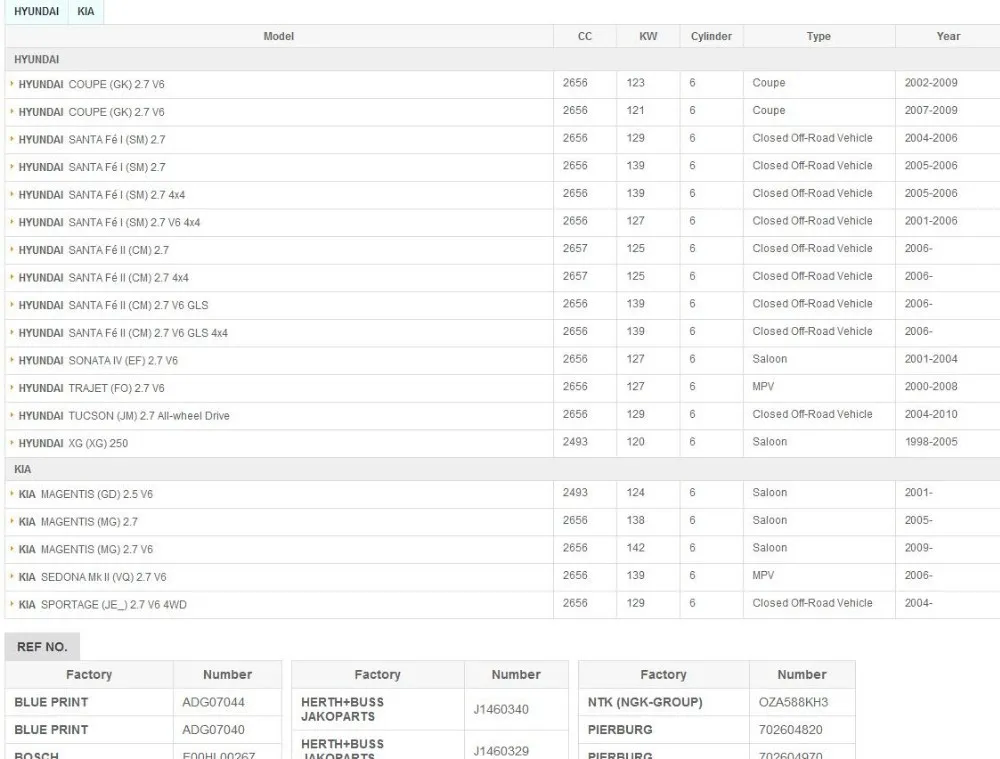
Task: Click the arrow bullet beside the 121 KW HYUNDAI COUPE row
Action: tap(11, 112)
